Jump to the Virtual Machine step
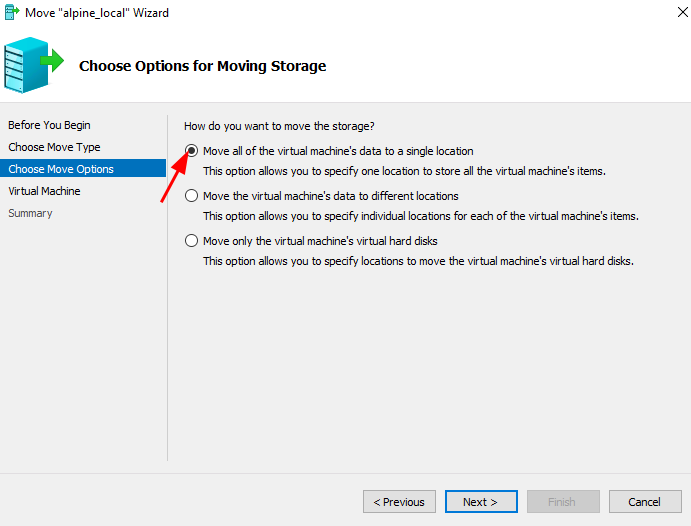Image resolution: width=691 pixels, height=526 pixels. click(x=45, y=191)
